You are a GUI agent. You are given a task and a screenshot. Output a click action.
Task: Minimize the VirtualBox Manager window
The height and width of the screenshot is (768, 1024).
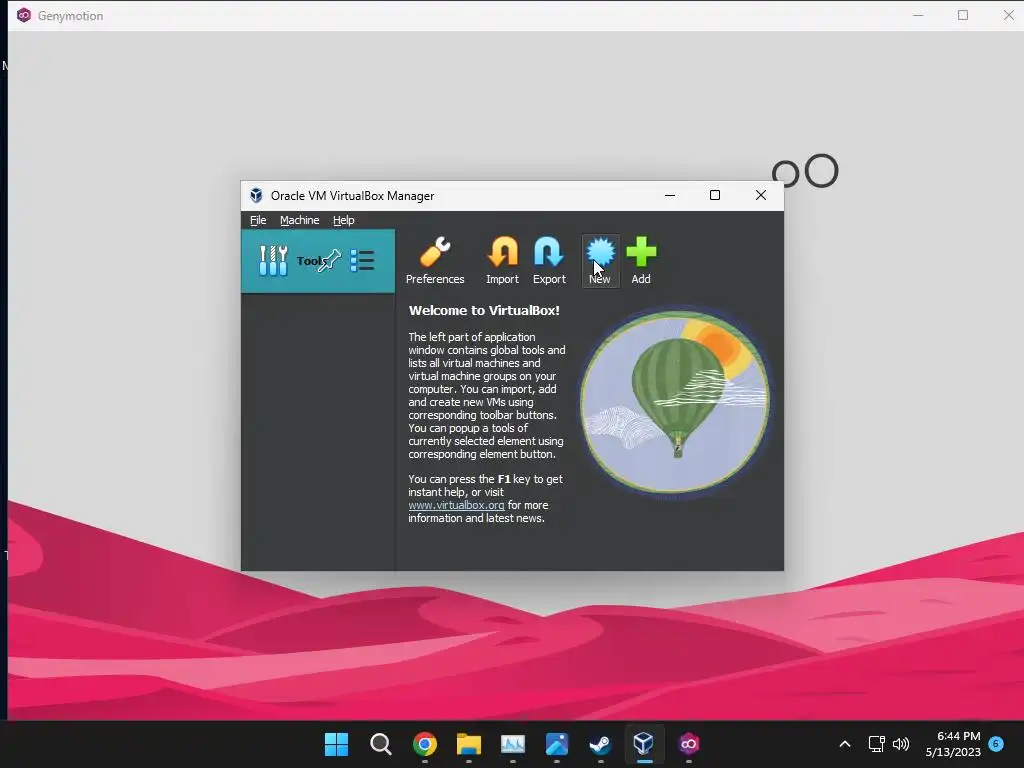(x=670, y=195)
